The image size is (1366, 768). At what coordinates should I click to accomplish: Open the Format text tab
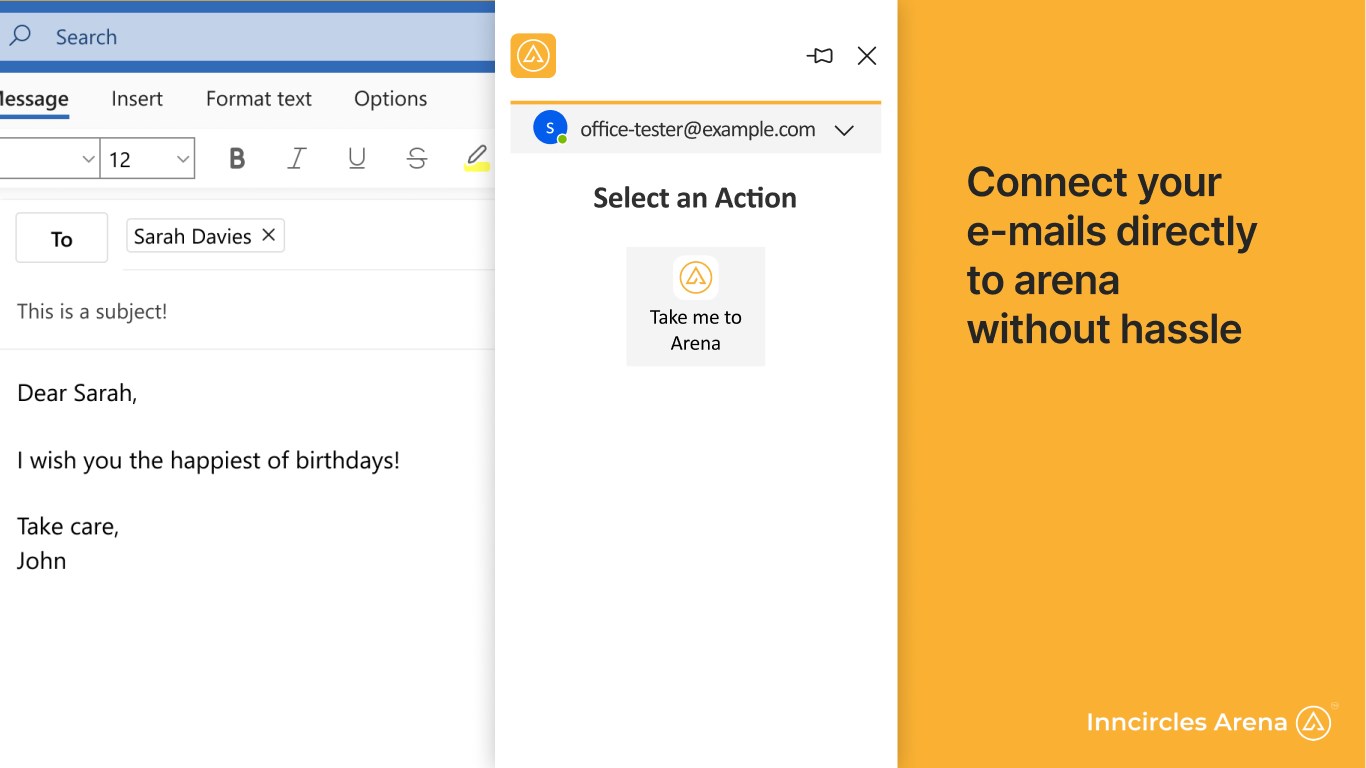click(259, 99)
